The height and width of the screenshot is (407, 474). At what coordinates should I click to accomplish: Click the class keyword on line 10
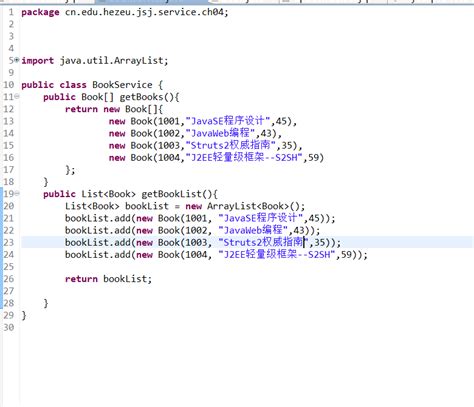pos(73,85)
